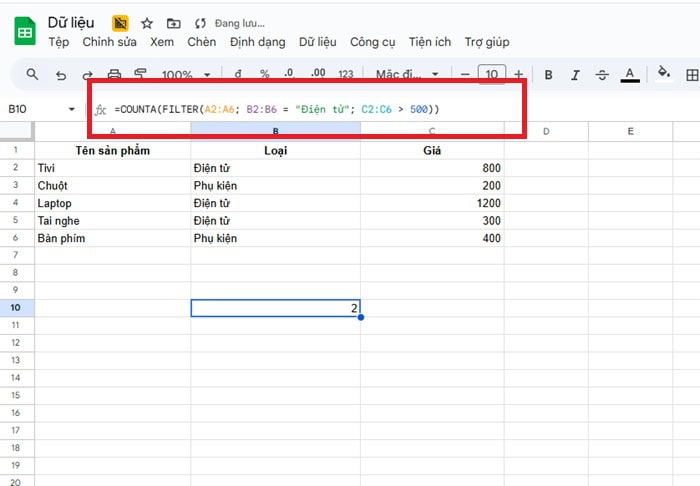Click the price cell 800
This screenshot has height=486, width=700.
[x=432, y=168]
